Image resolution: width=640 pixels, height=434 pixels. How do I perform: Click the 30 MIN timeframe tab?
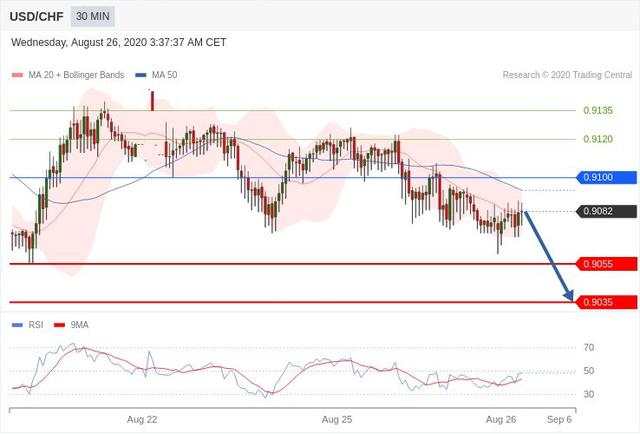tap(93, 17)
